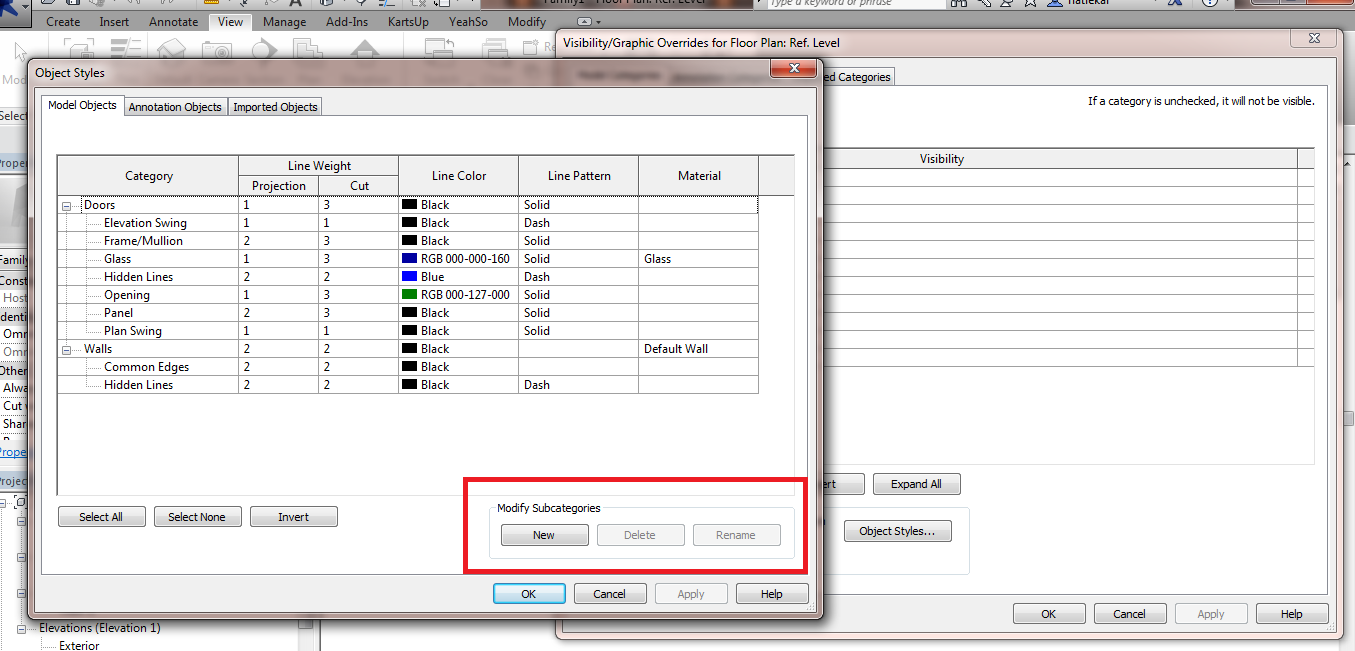This screenshot has width=1355, height=651.
Task: Click the Tag by Category icon
Action: (268, 4)
